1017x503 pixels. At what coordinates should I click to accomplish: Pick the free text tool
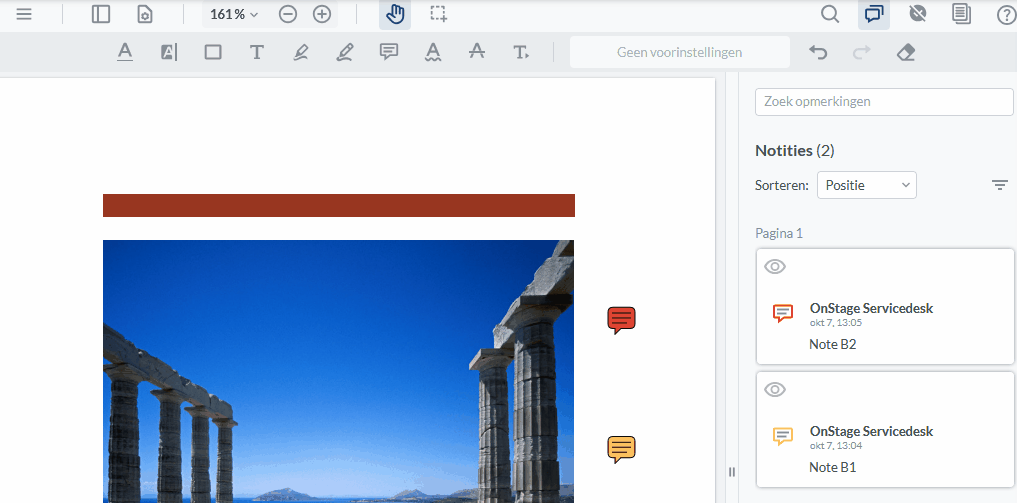click(x=257, y=52)
